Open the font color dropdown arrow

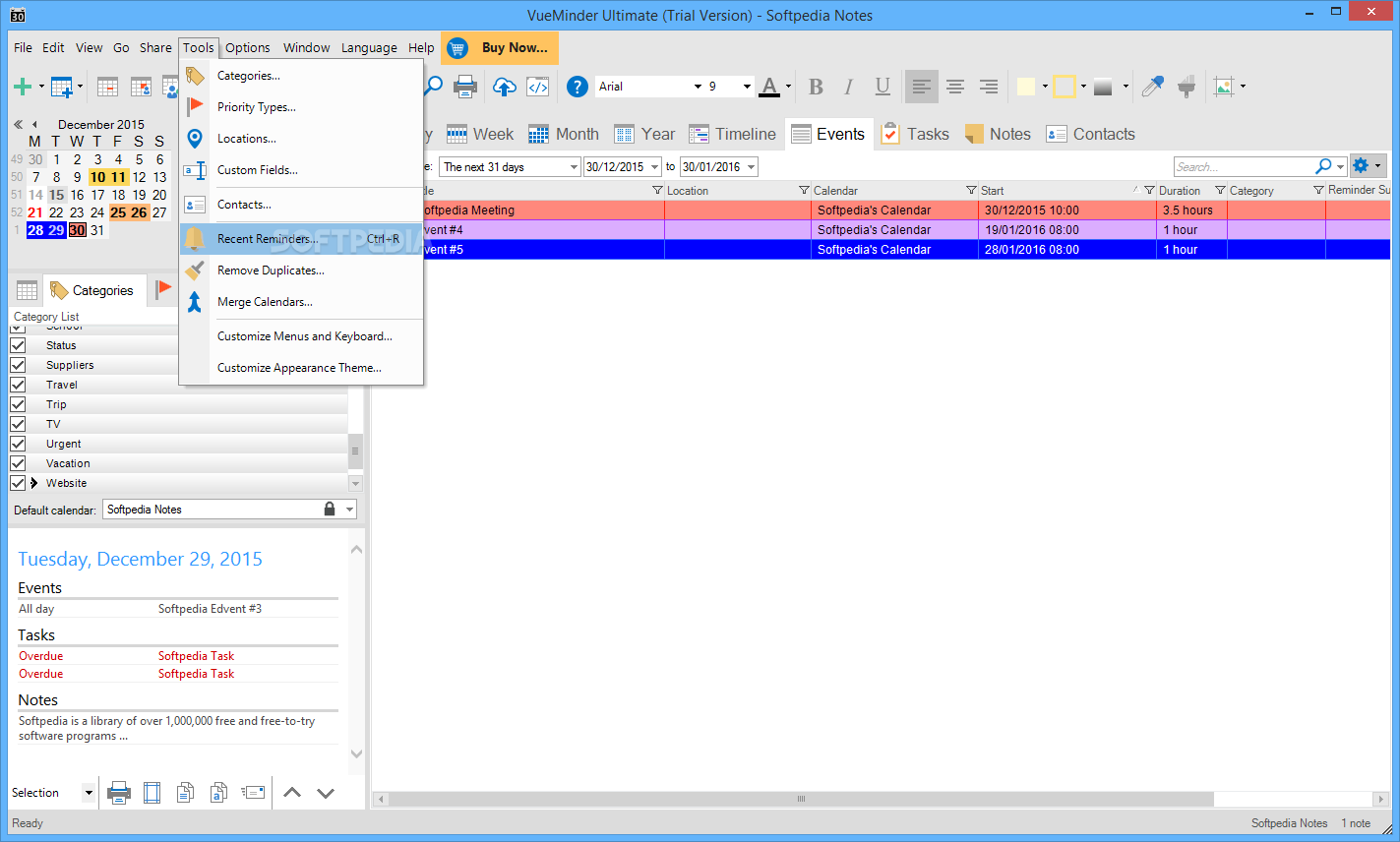(x=789, y=87)
